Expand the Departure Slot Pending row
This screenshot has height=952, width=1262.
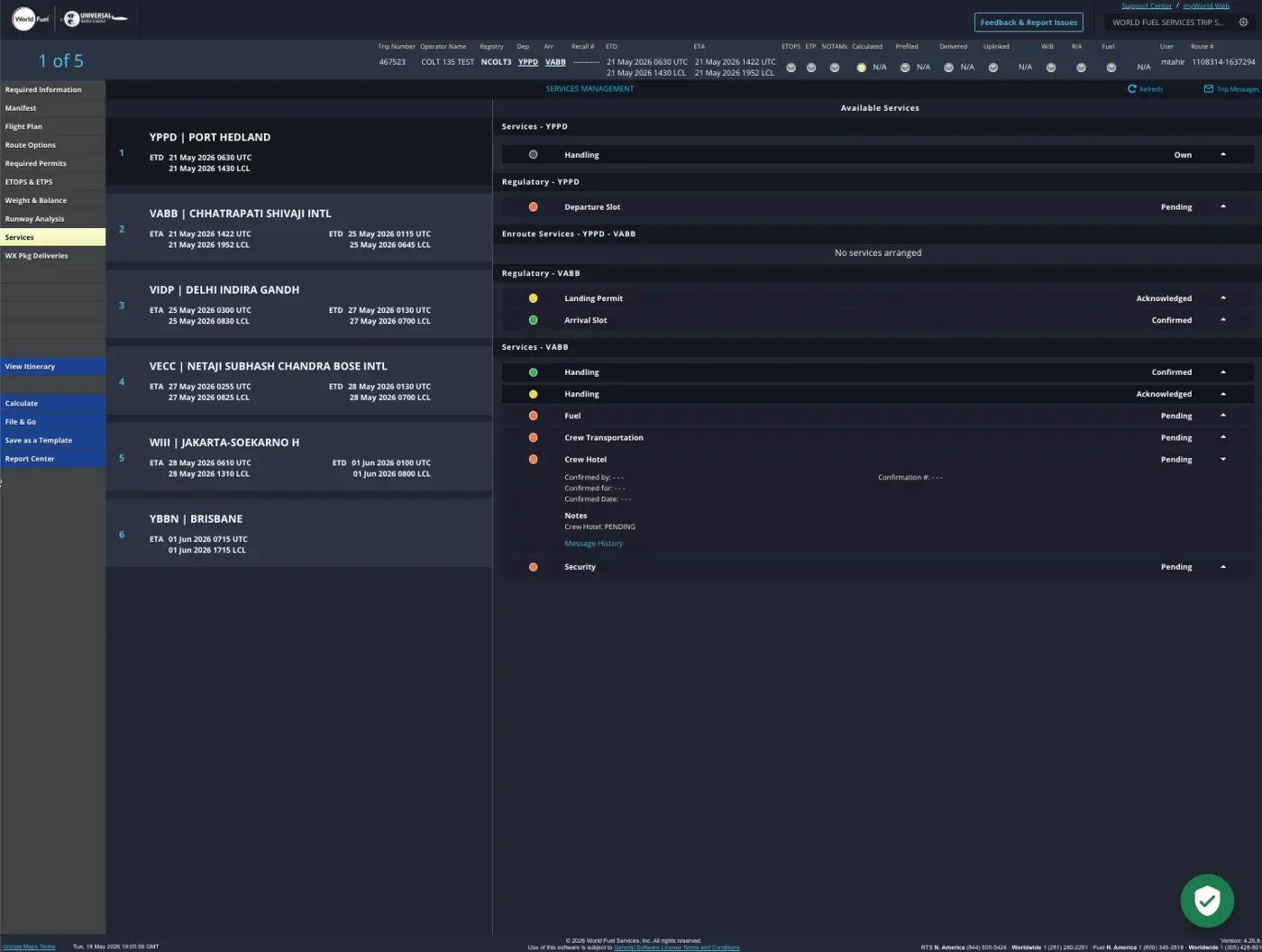pyautogui.click(x=1223, y=206)
